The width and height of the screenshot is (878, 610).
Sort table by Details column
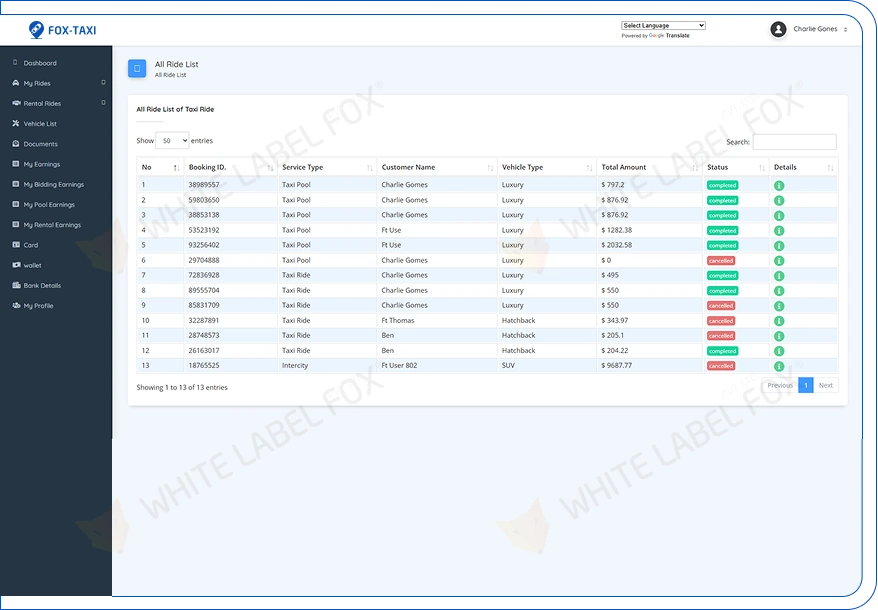click(804, 167)
